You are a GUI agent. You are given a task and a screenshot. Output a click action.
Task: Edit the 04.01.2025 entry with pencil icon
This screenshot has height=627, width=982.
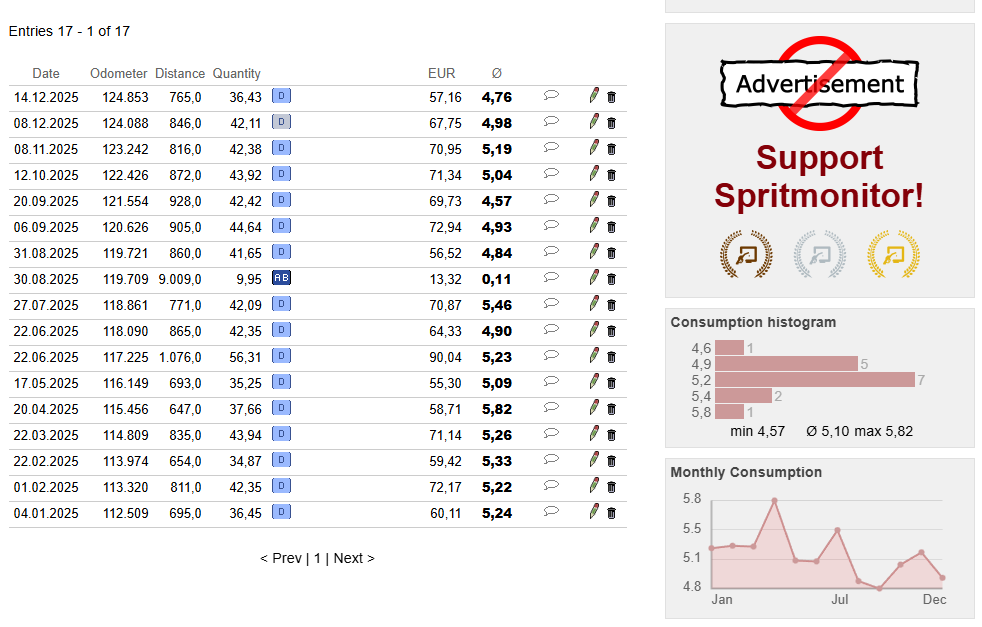[594, 512]
